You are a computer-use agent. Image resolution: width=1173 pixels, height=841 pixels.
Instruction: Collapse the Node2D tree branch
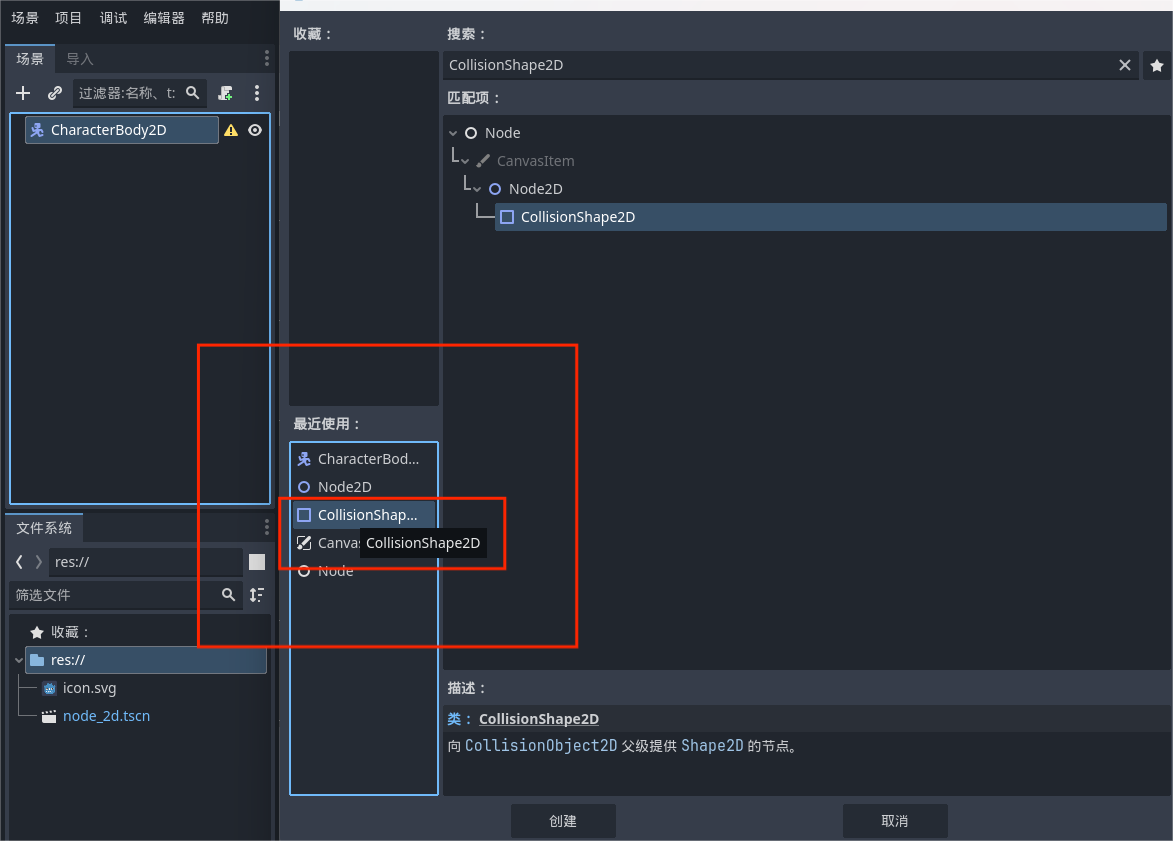point(478,189)
